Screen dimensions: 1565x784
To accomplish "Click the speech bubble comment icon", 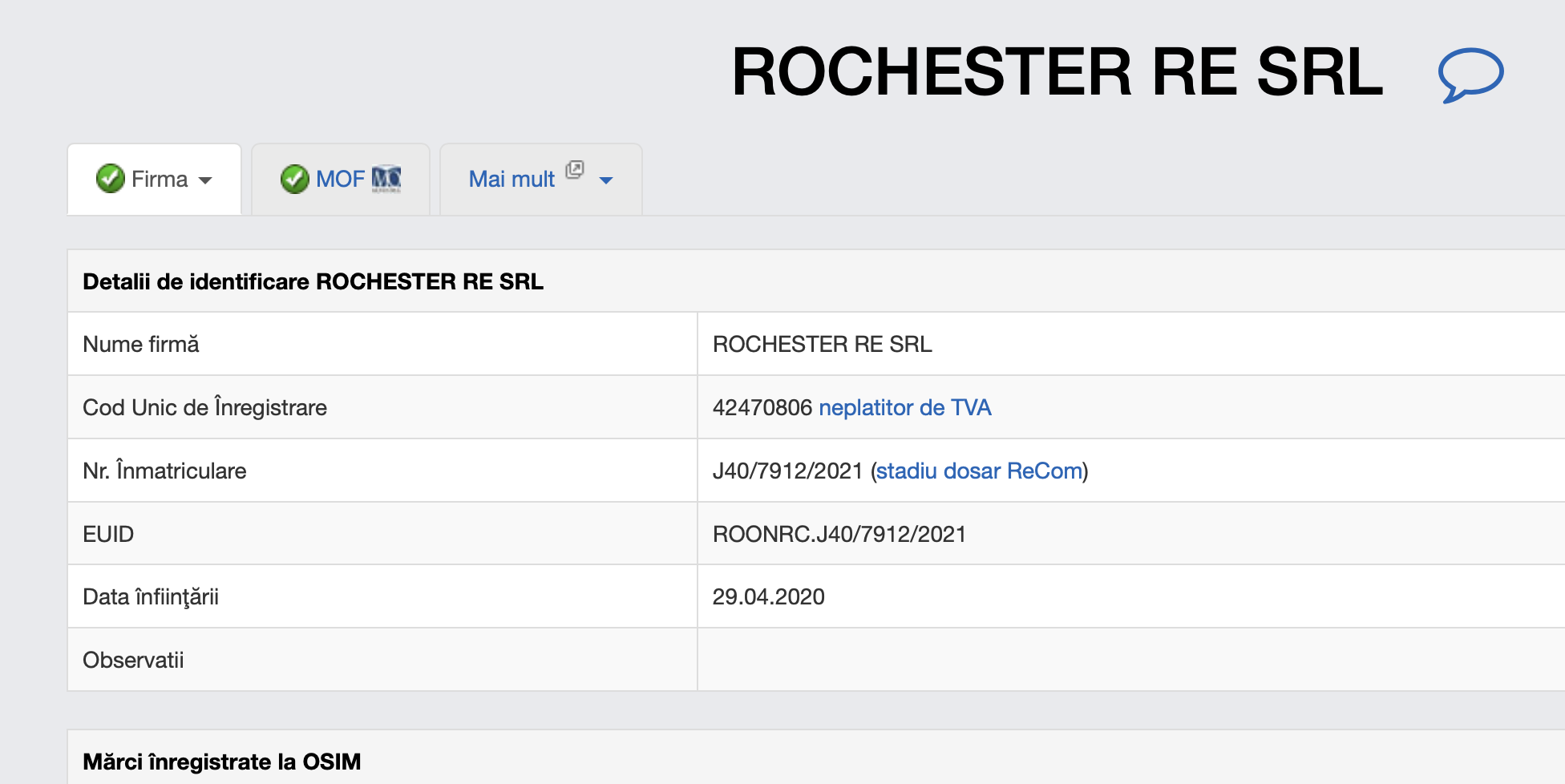I will click(1470, 75).
